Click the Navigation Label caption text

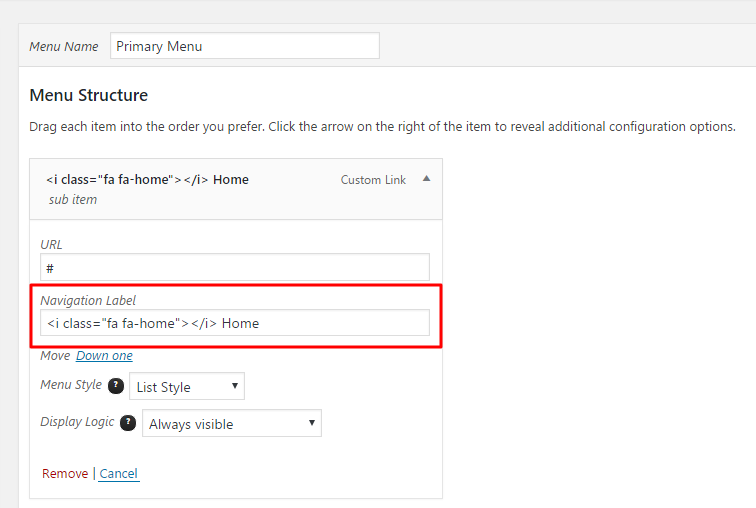pyautogui.click(x=88, y=300)
